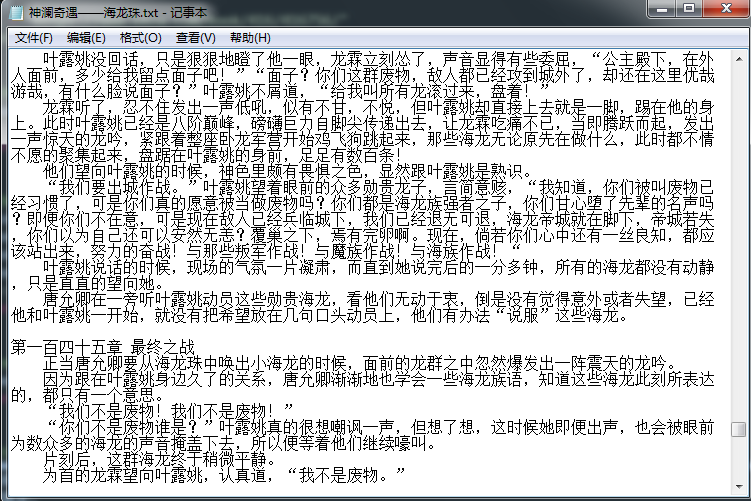751x501 pixels.
Task: Open the 文件(F) menu
Action: click(x=34, y=38)
